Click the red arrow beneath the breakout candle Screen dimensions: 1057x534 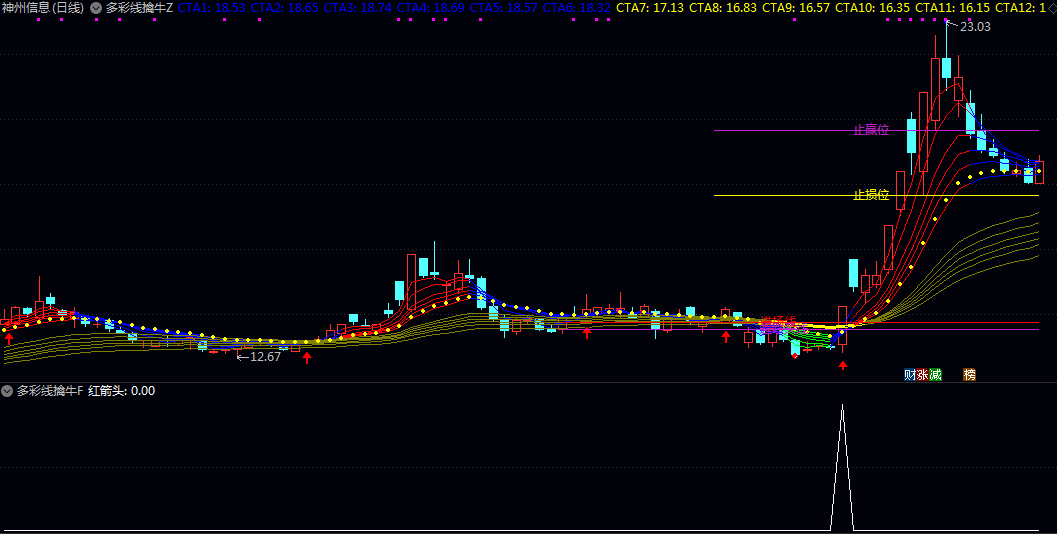(843, 365)
